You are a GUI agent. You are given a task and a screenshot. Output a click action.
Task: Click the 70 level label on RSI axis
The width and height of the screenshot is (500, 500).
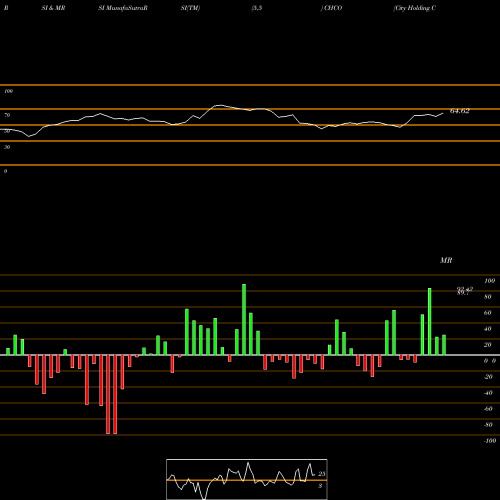click(7, 115)
